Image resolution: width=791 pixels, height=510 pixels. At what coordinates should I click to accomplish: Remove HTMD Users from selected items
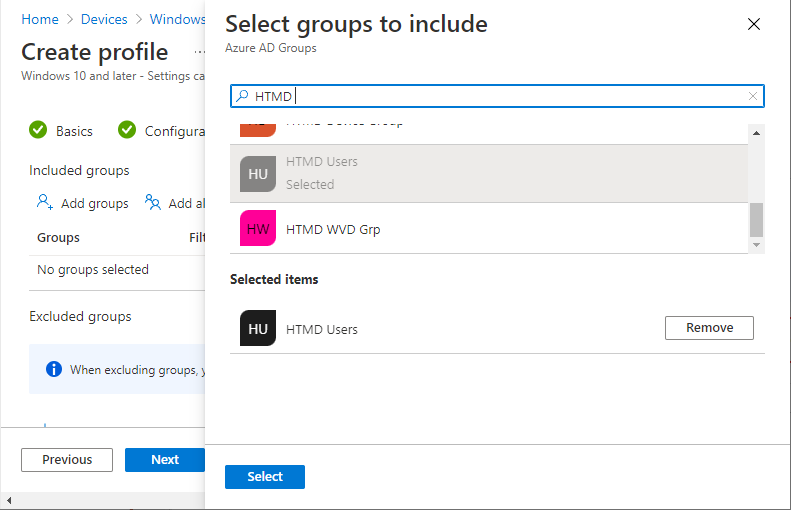pyautogui.click(x=709, y=328)
